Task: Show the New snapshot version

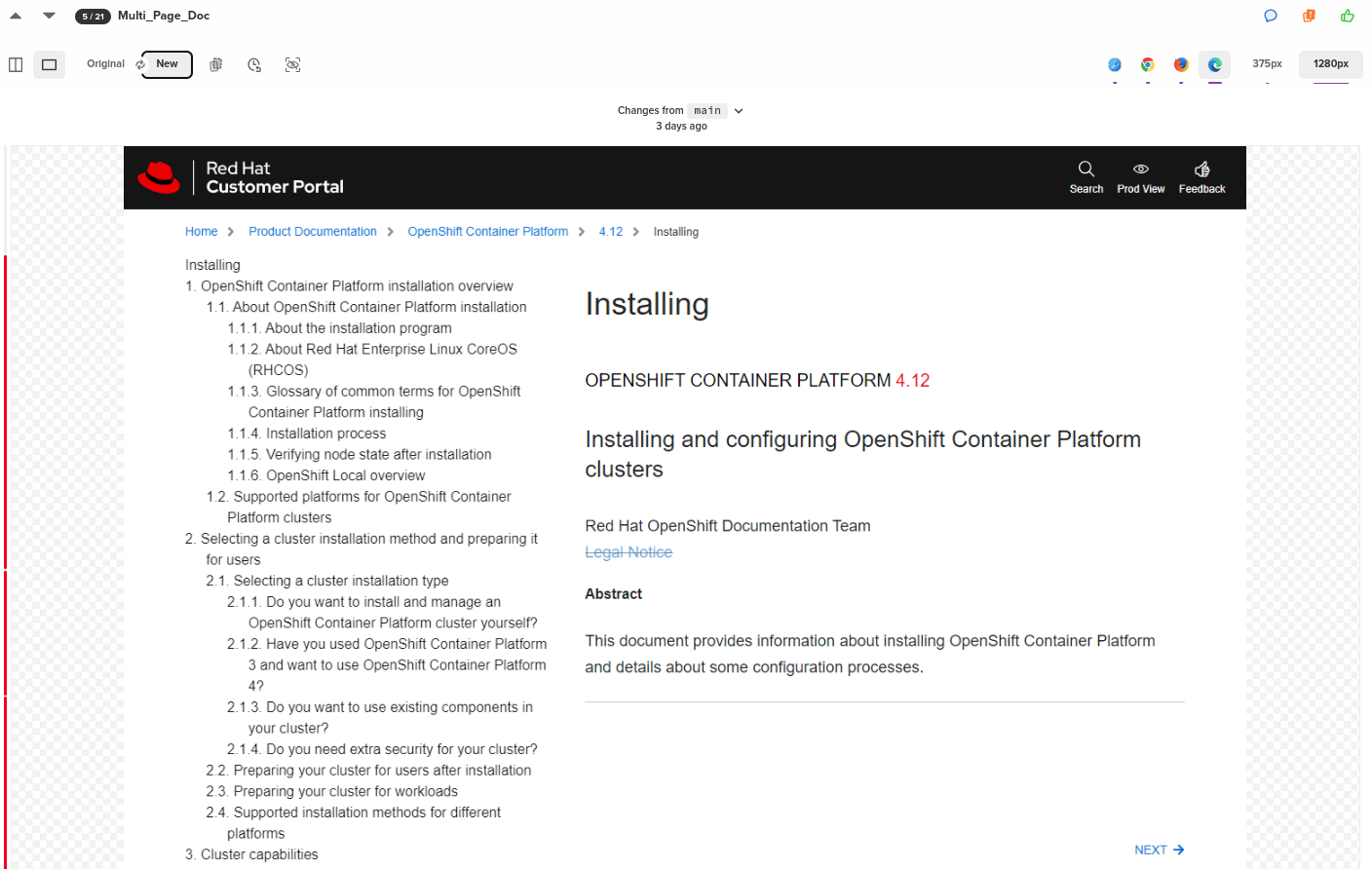Action: click(x=167, y=64)
